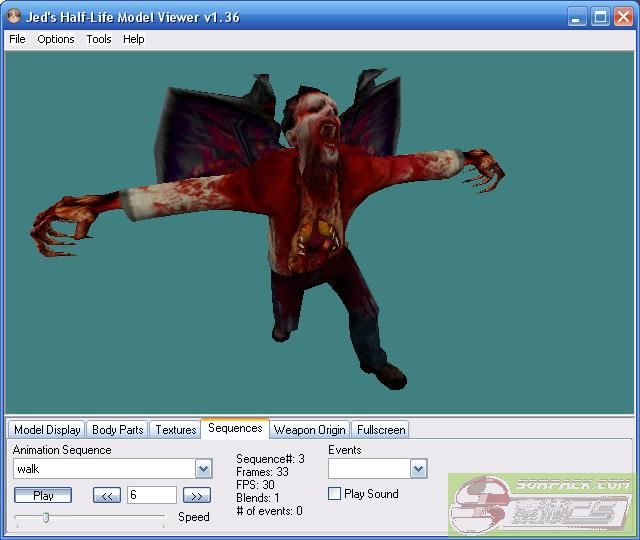Click the frame number input field
Viewport: 640px width, 540px height.
151,495
